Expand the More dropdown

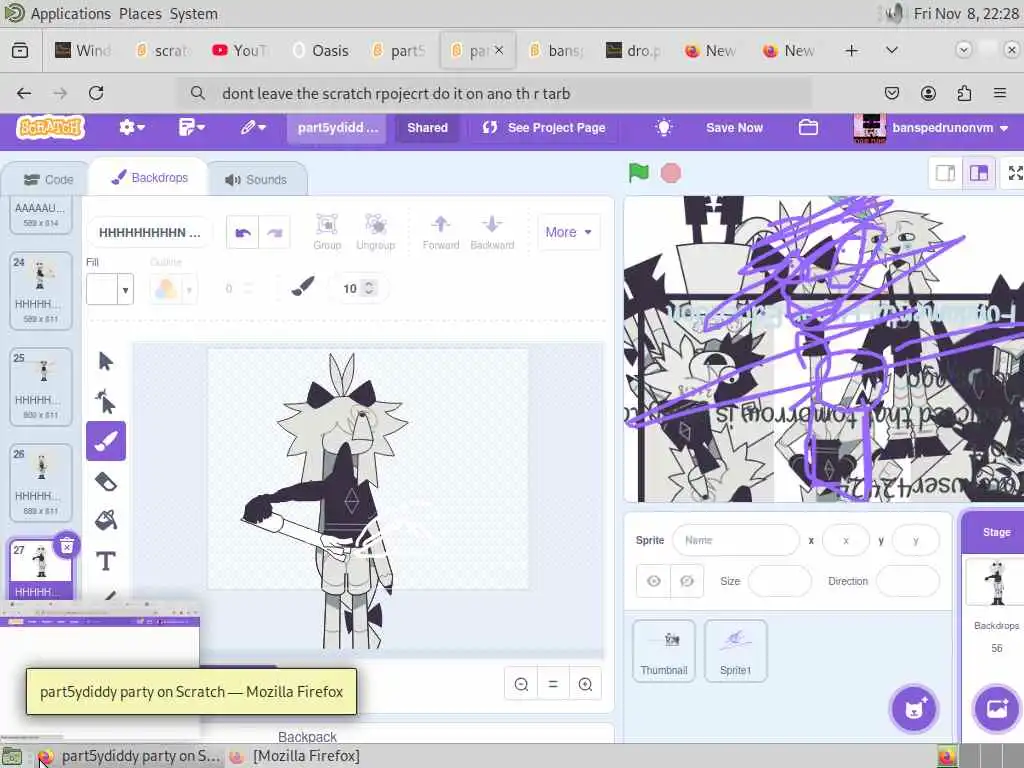pyautogui.click(x=568, y=232)
